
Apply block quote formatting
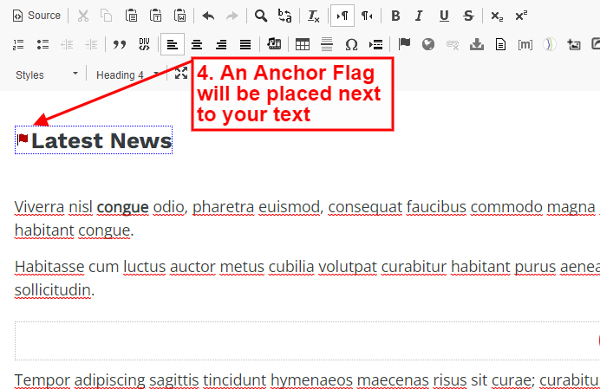pyautogui.click(x=119, y=45)
